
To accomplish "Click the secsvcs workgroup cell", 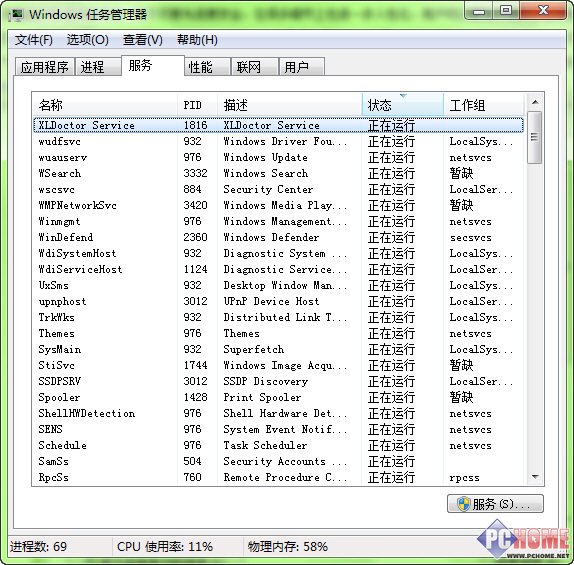I will click(x=471, y=238).
